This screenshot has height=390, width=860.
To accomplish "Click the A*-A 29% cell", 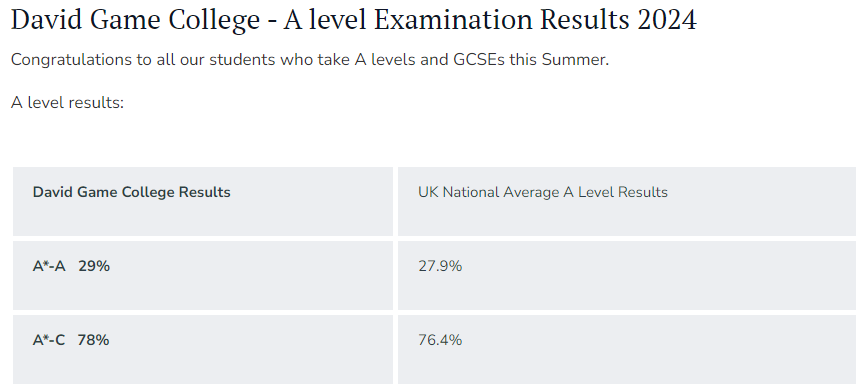I will coord(203,275).
